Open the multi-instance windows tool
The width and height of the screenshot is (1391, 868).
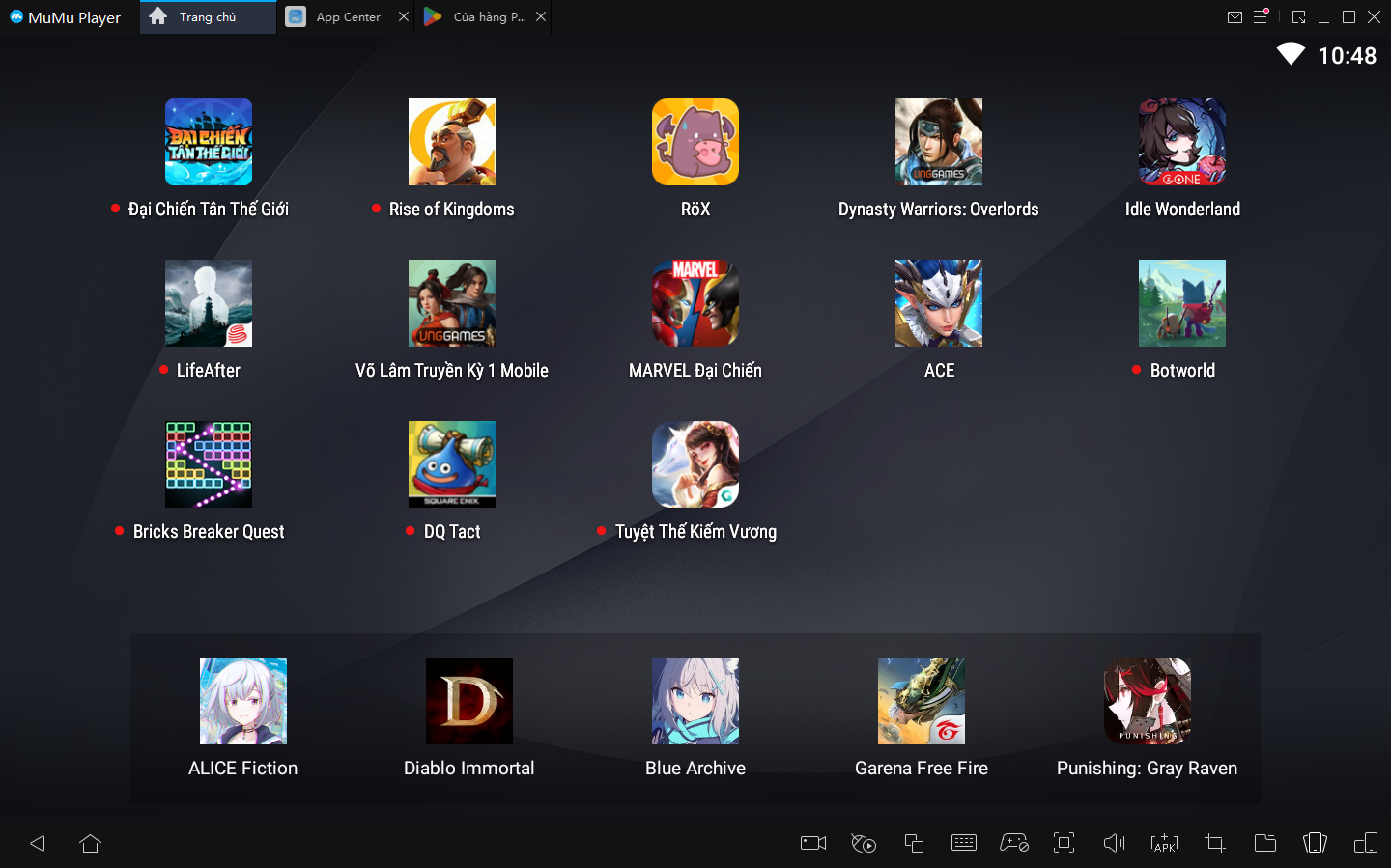[x=914, y=843]
